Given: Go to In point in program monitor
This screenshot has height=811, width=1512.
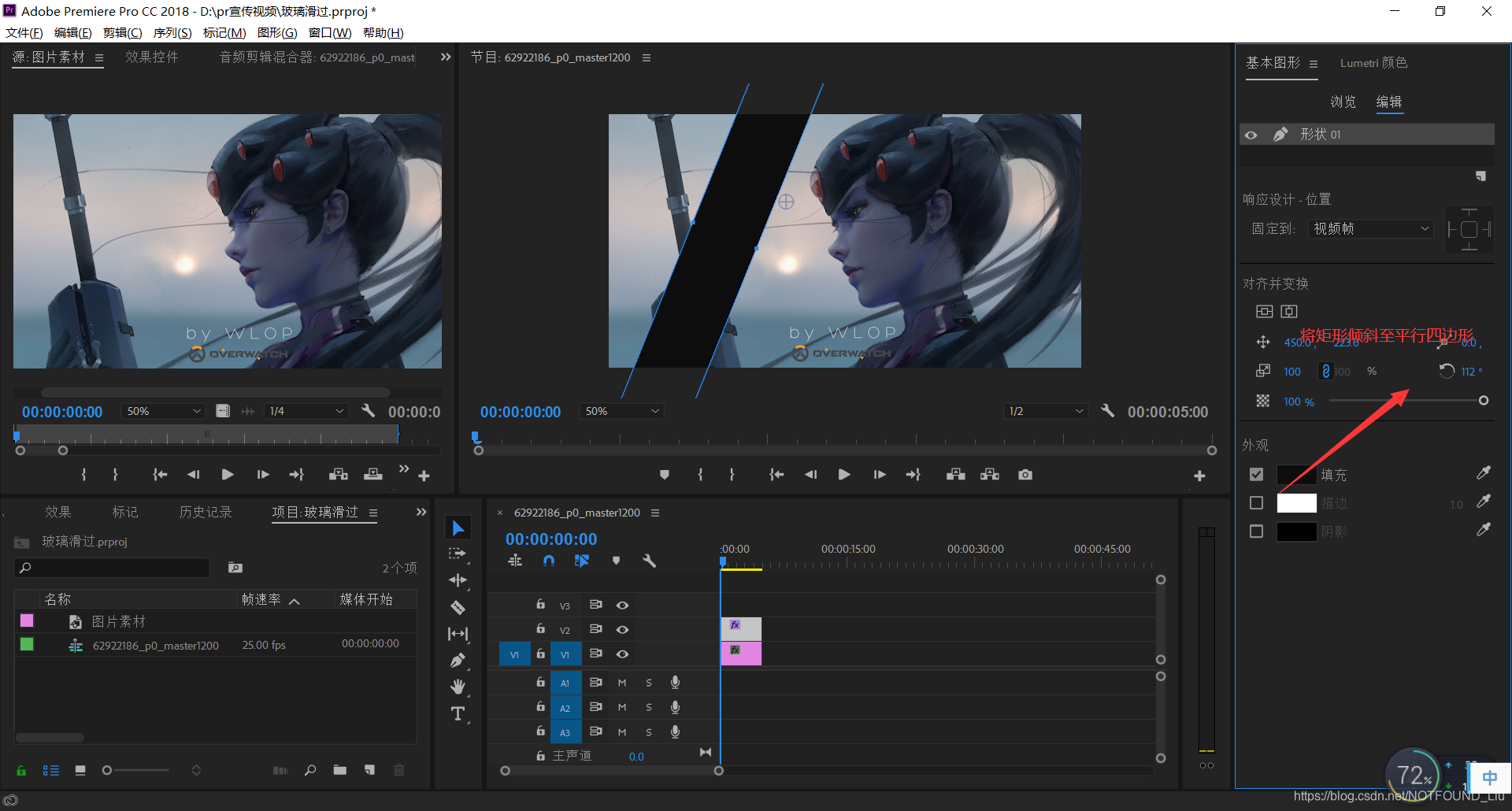Looking at the screenshot, I should tap(776, 475).
